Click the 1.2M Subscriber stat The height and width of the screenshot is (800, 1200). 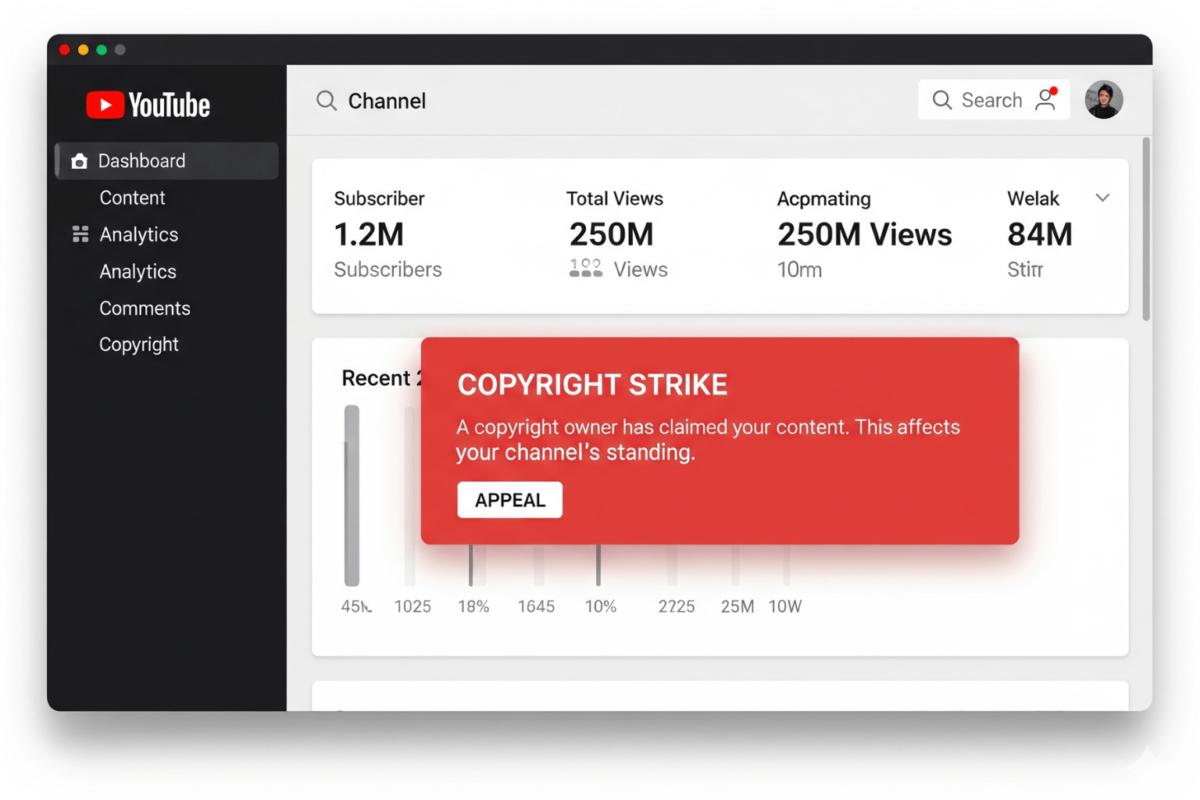tap(369, 235)
